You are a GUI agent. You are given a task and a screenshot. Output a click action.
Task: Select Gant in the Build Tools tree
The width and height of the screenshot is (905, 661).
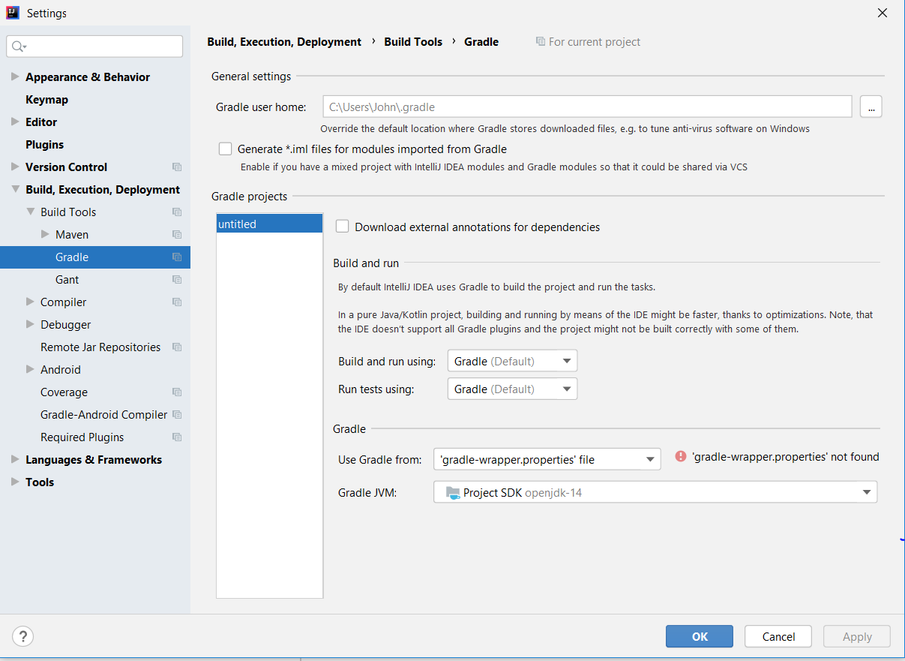point(67,279)
